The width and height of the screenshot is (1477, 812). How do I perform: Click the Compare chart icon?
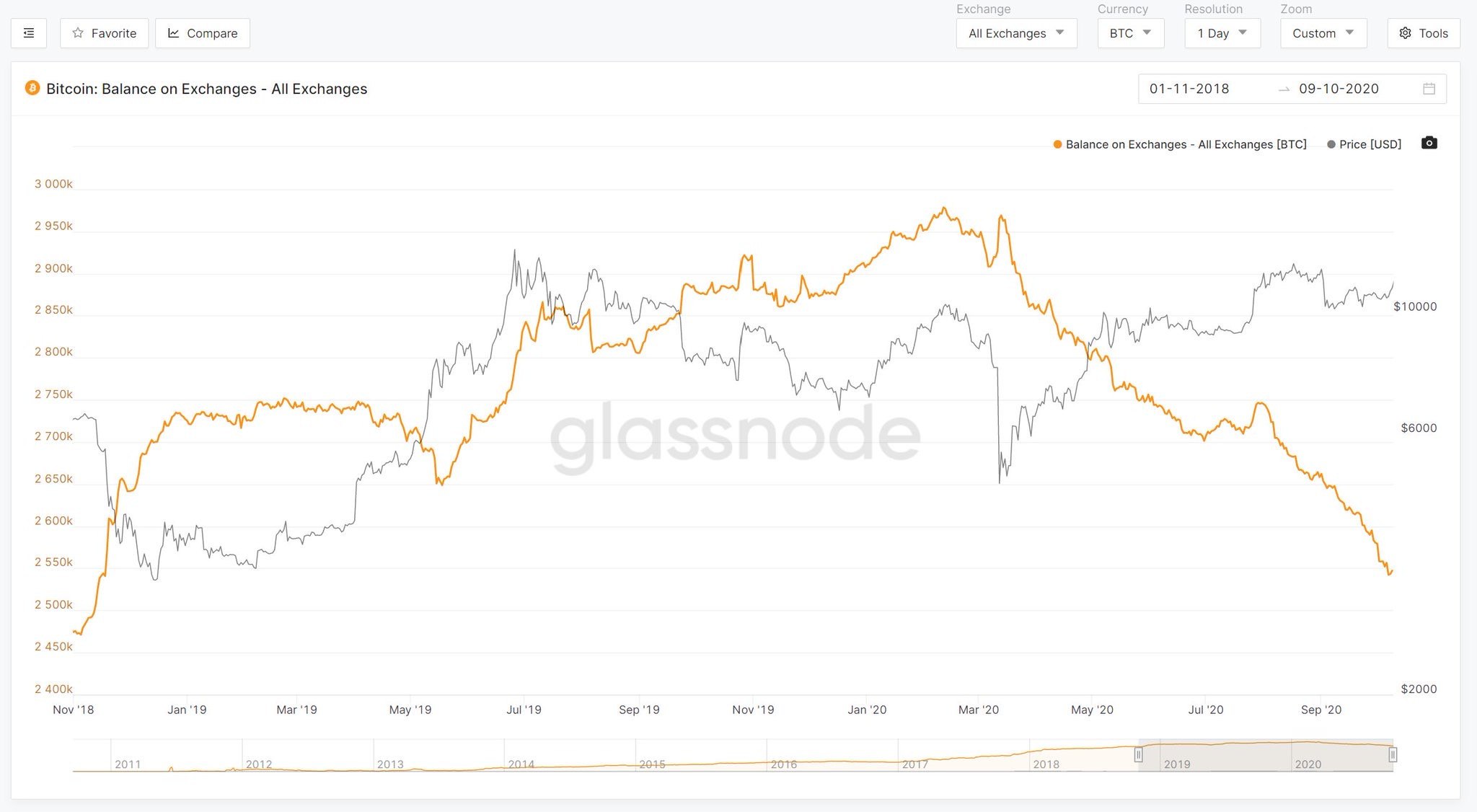click(174, 33)
